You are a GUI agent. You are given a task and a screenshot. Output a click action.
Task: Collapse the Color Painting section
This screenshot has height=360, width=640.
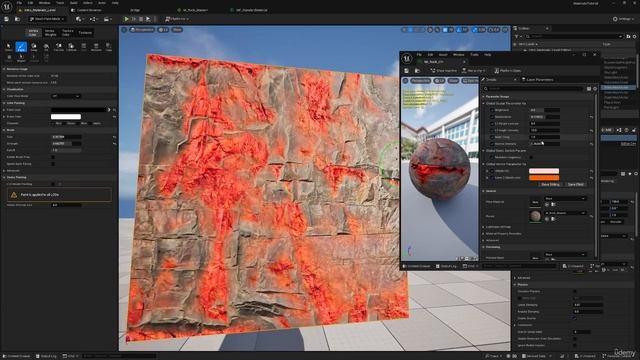[x=4, y=103]
